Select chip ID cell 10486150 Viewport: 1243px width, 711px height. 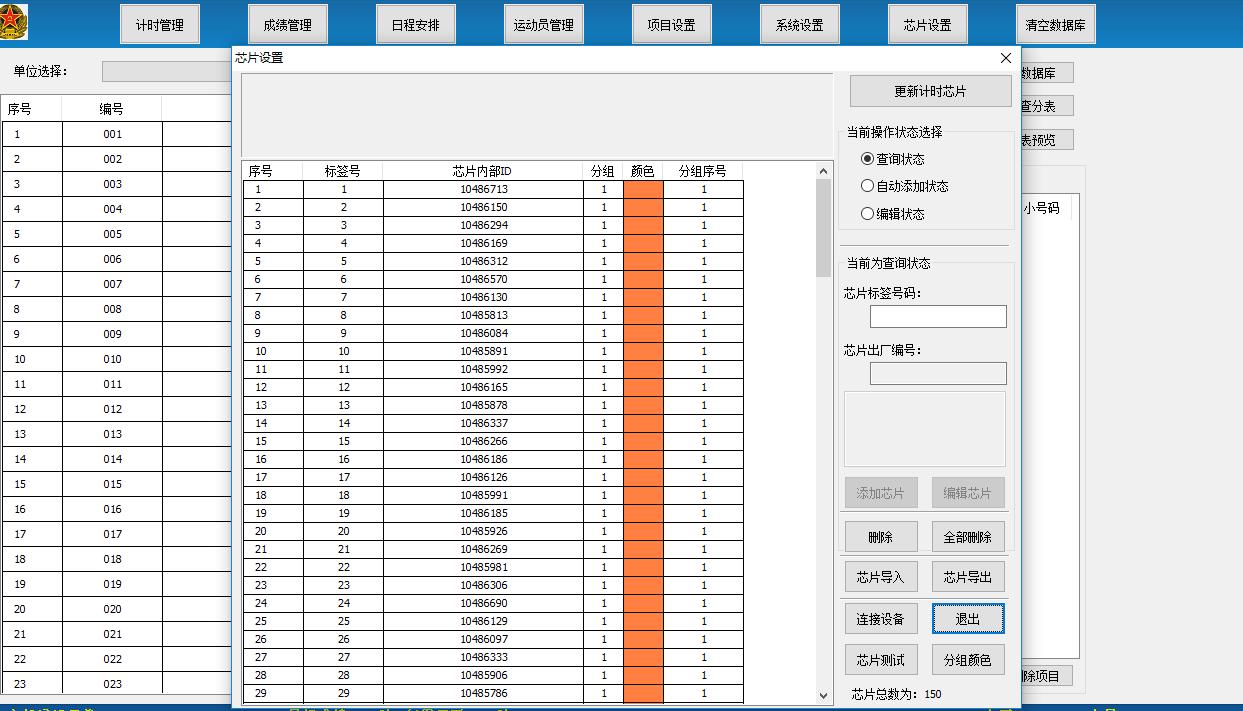pos(483,207)
